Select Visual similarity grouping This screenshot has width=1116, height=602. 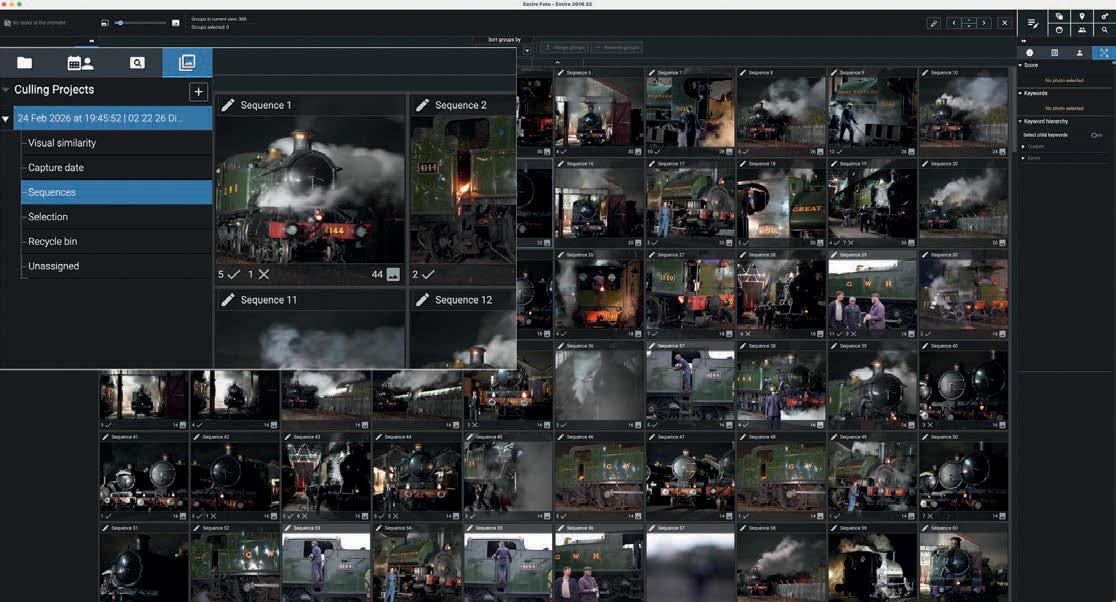click(62, 143)
